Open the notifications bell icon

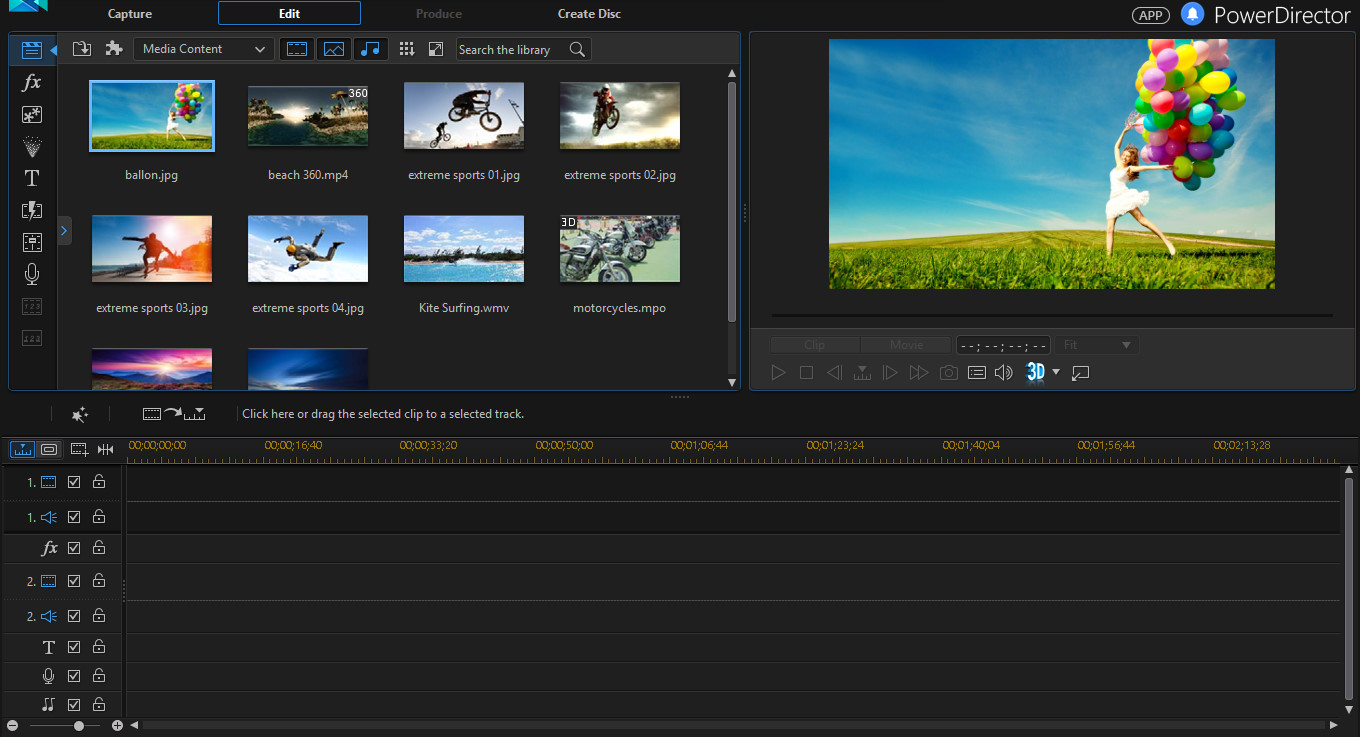coord(1192,14)
